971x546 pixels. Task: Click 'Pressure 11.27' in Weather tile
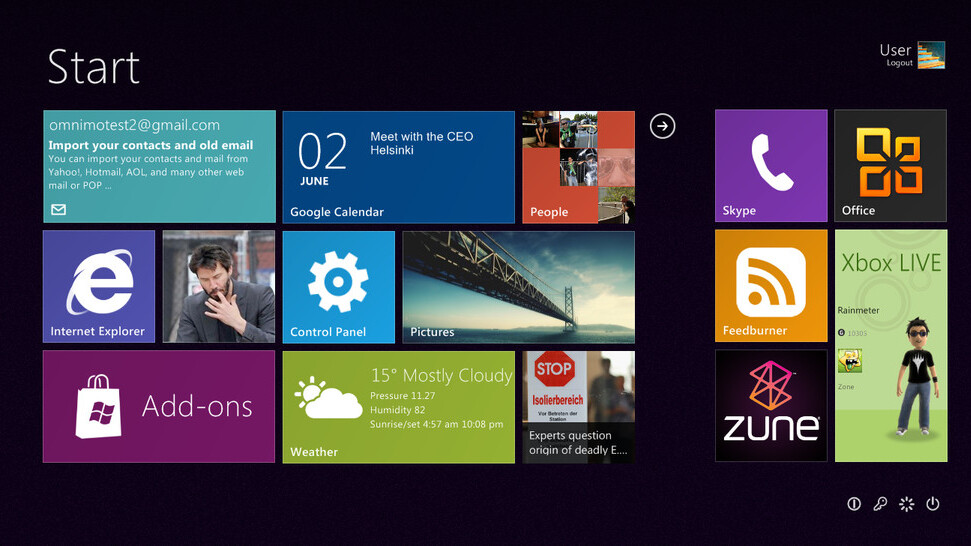pos(403,396)
